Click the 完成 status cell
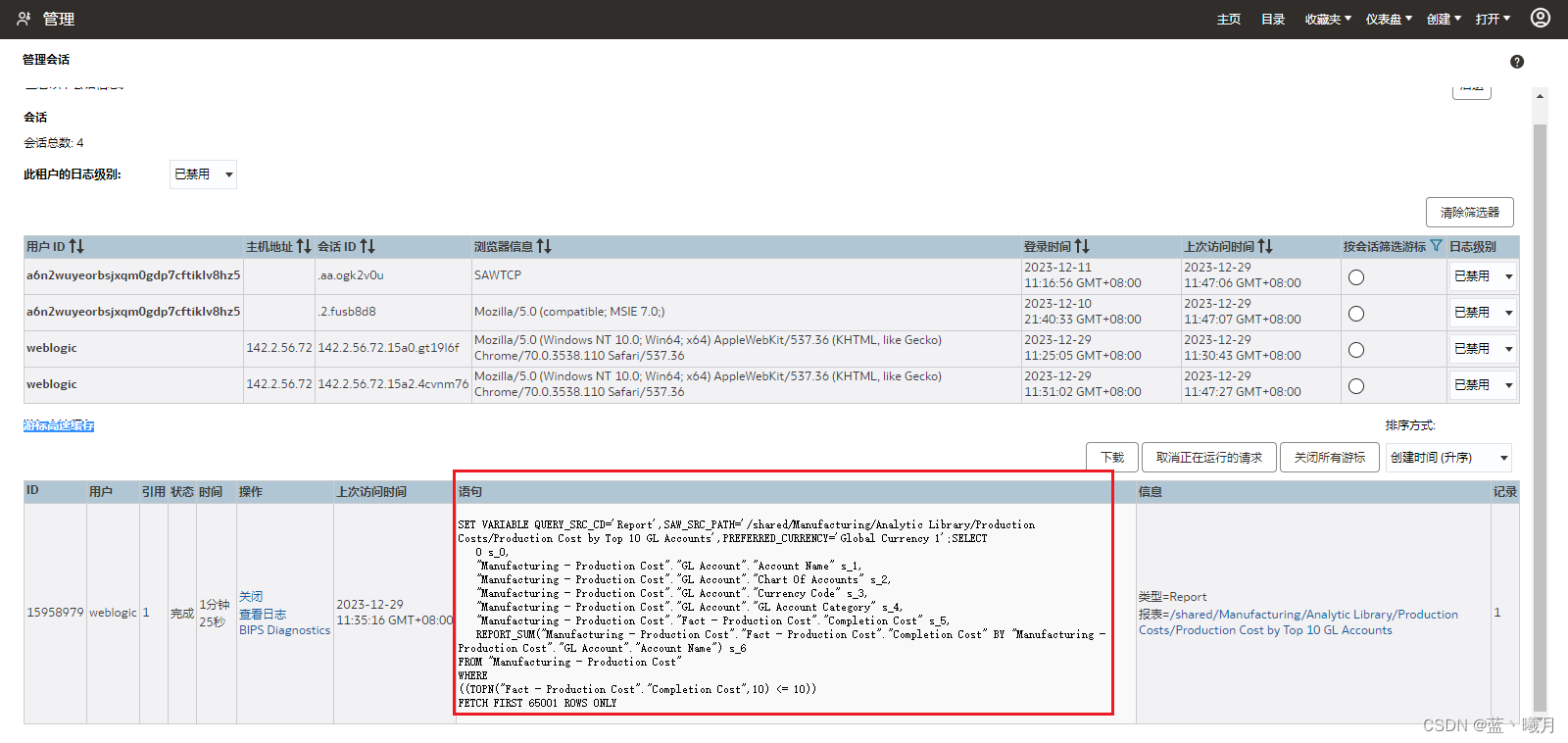This screenshot has width=1568, height=743. (182, 614)
